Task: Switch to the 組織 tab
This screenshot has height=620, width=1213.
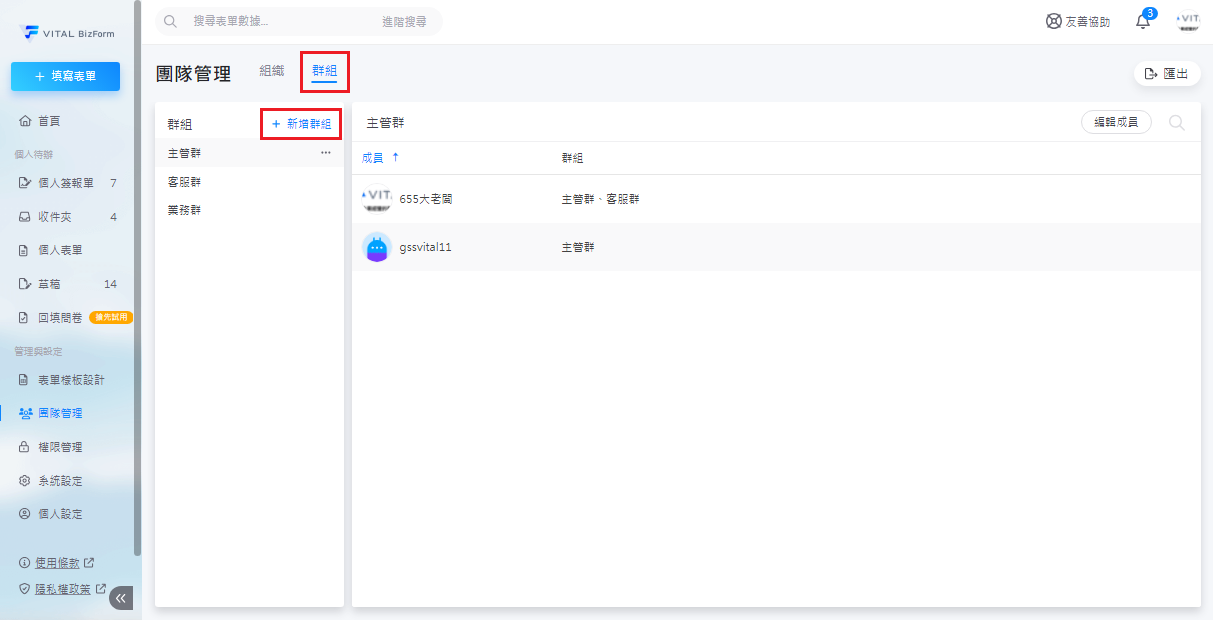Action: (272, 71)
